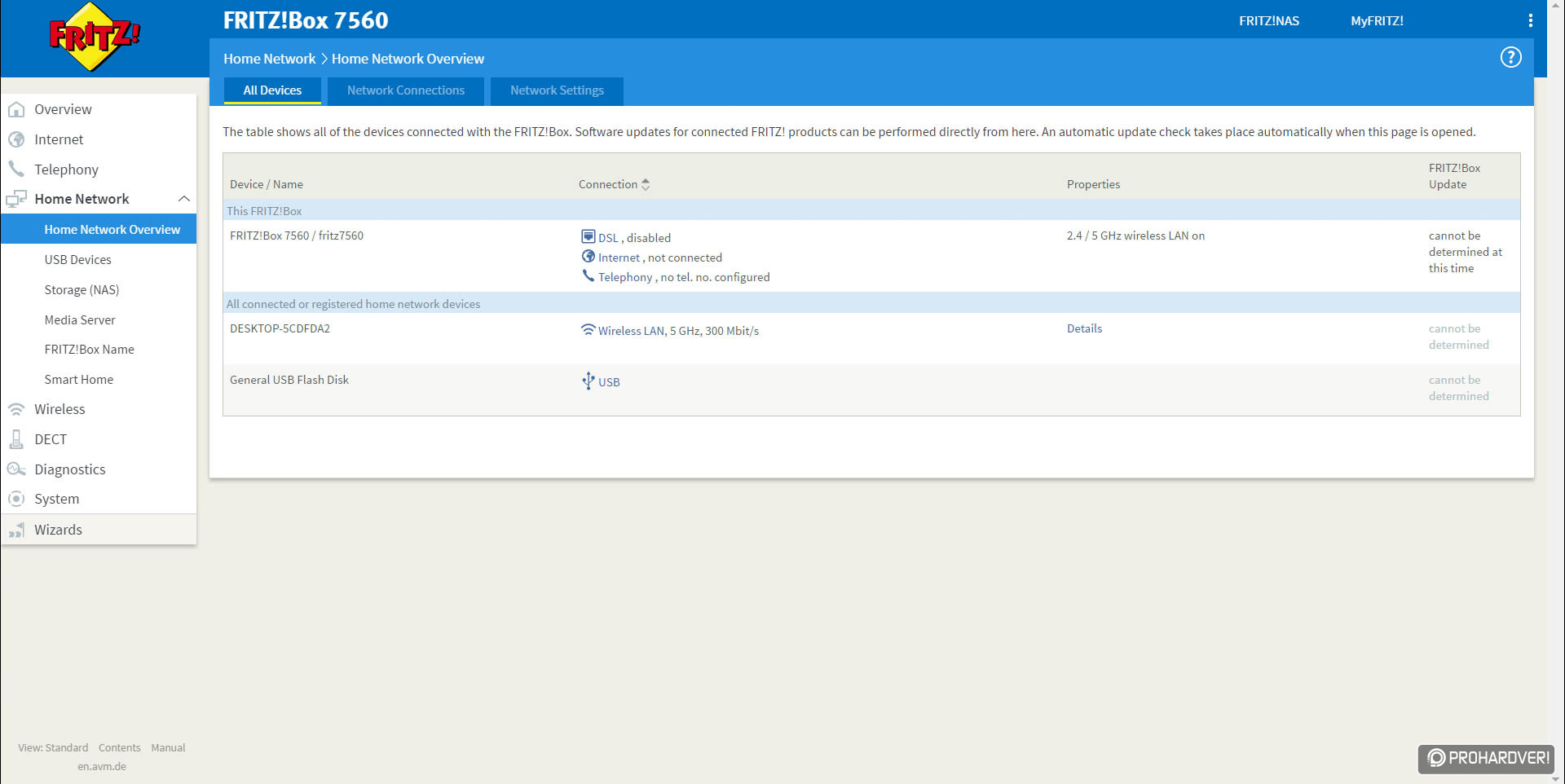The image size is (1565, 784).
Task: Click the Overview house icon
Action: click(16, 109)
